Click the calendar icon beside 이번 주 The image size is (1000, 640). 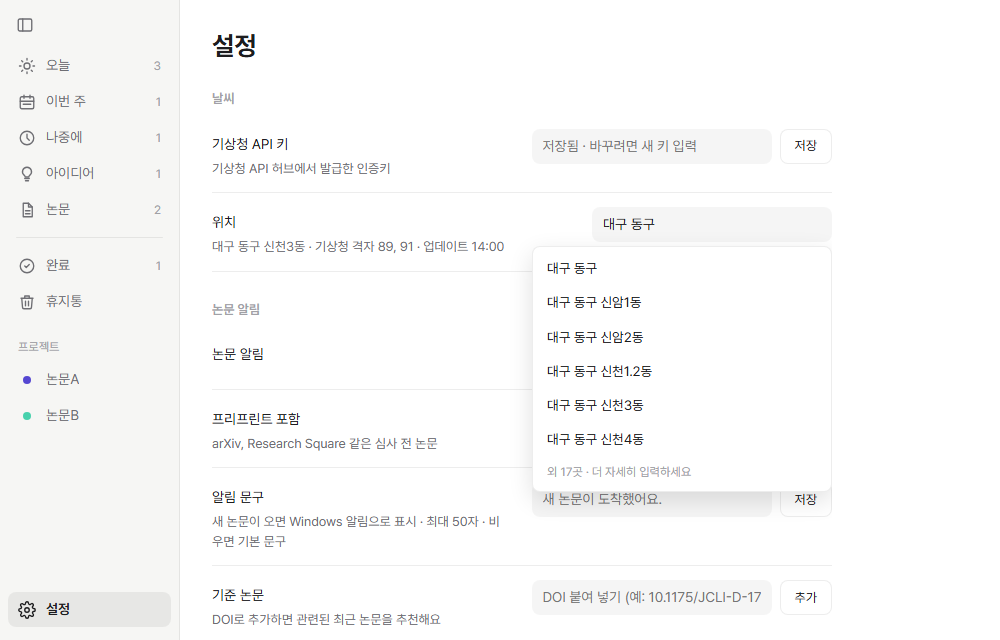pos(27,102)
